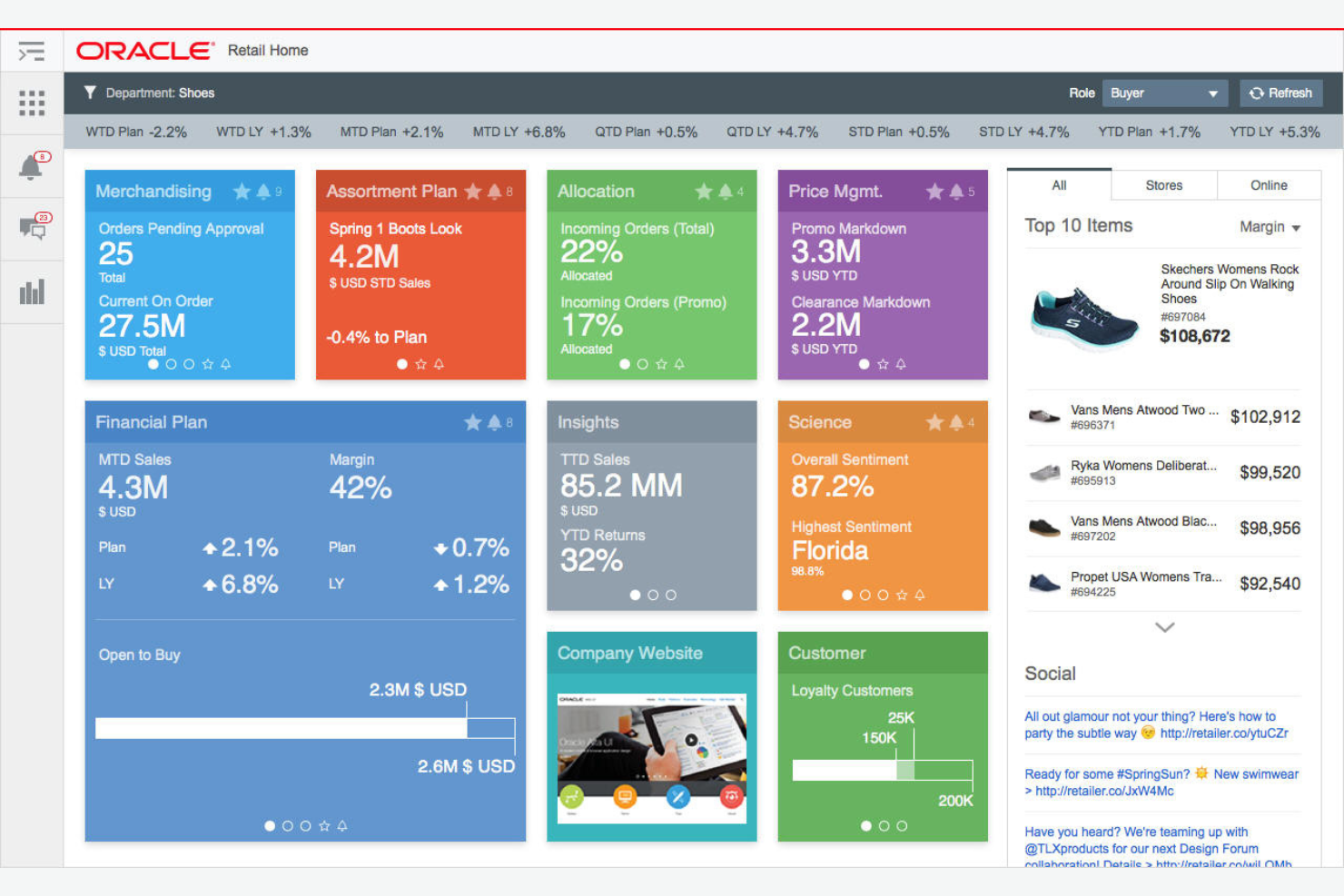This screenshot has width=1344, height=896.
Task: Click the filter icon next to Department: Shoes
Action: click(90, 93)
